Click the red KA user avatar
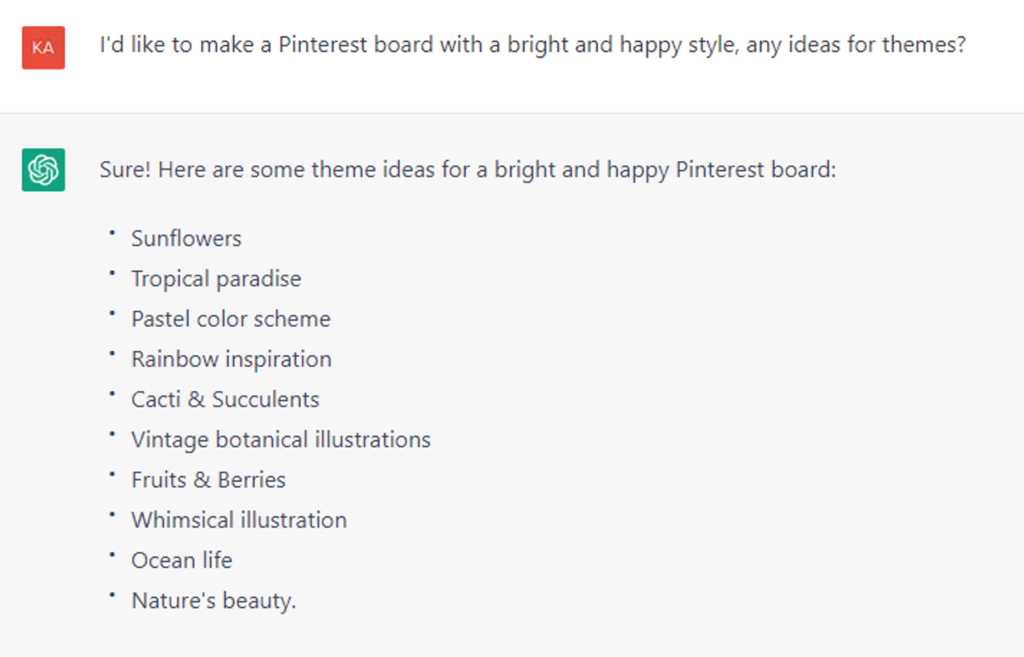 (x=43, y=47)
